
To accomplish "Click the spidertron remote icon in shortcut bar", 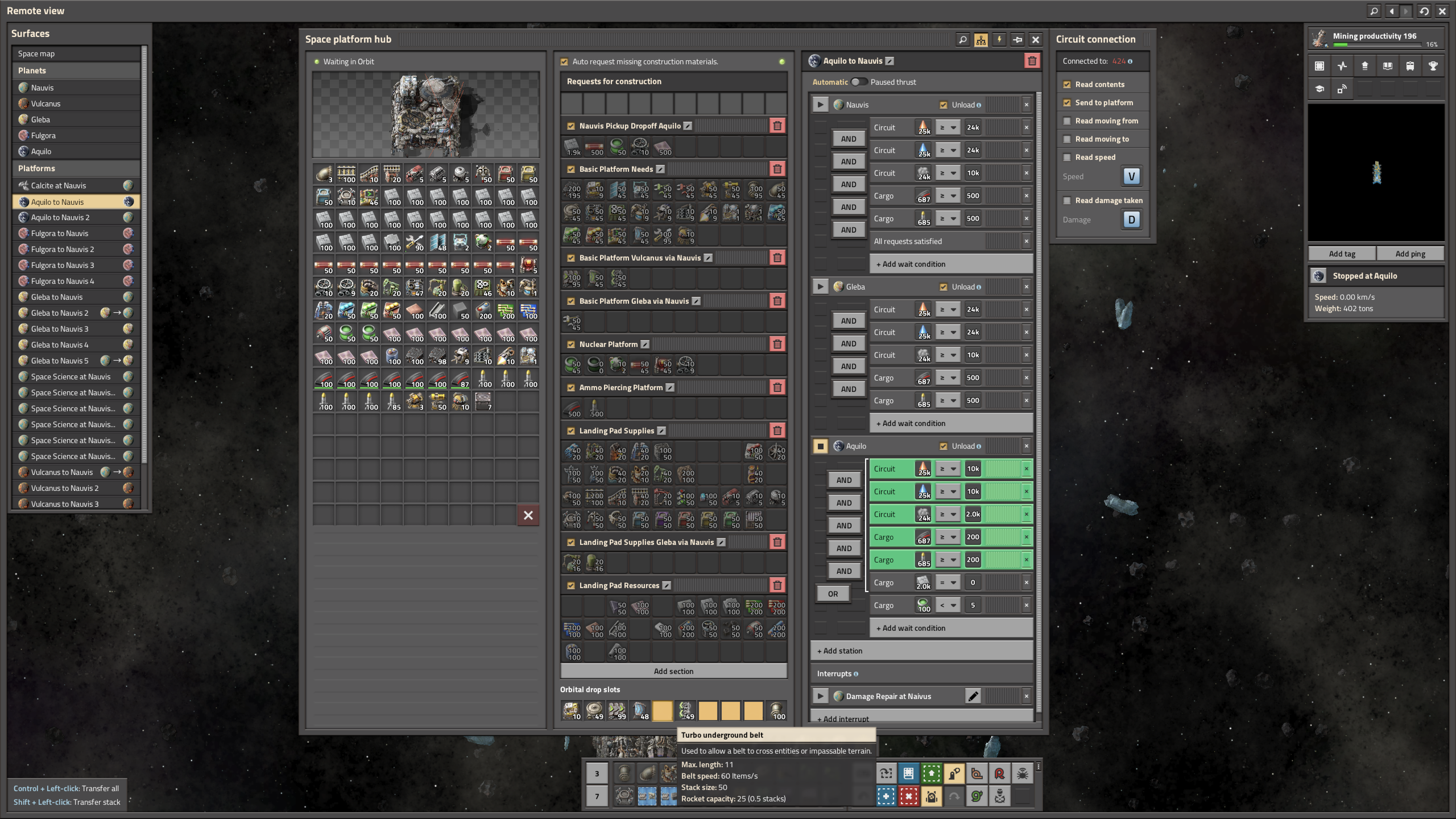I will click(1022, 774).
